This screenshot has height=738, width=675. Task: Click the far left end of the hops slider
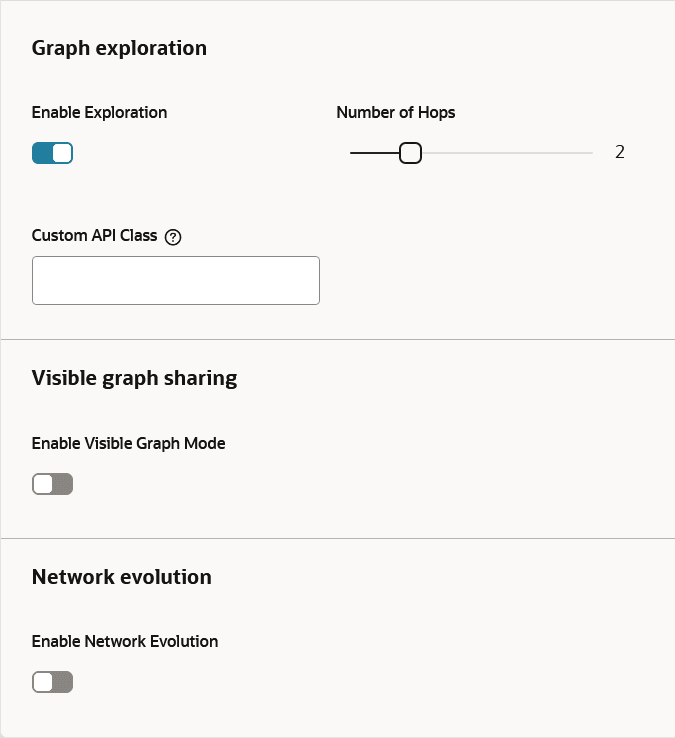(352, 153)
